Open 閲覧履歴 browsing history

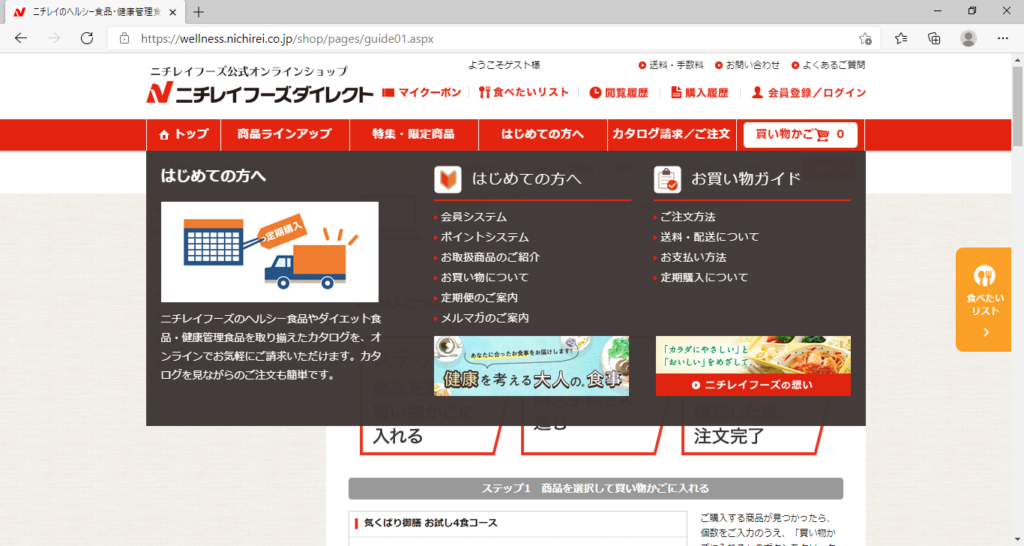click(619, 93)
